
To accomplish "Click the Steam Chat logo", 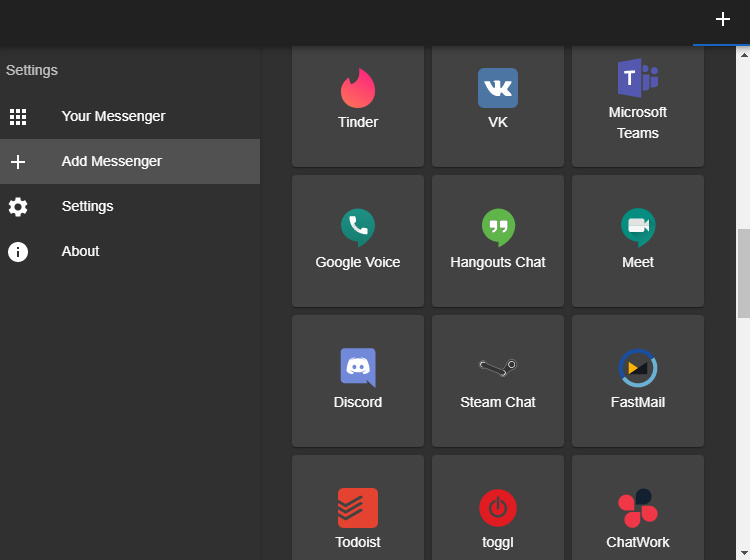I will [498, 368].
